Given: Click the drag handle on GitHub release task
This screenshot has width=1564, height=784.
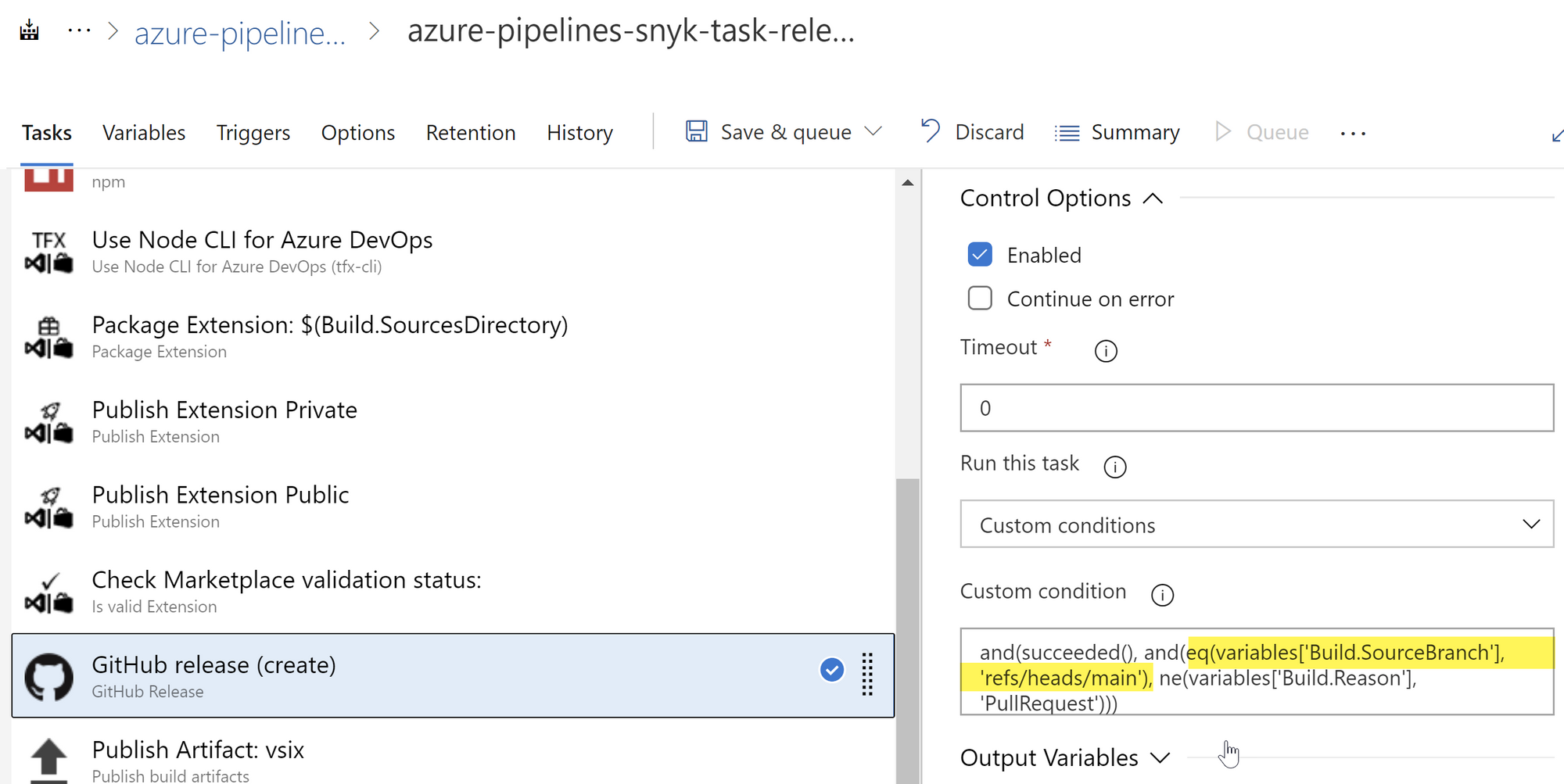Looking at the screenshot, I should (867, 674).
